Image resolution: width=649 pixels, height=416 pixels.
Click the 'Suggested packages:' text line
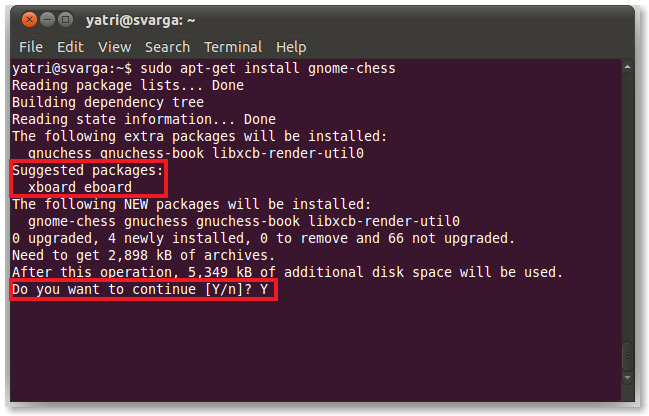(x=86, y=170)
